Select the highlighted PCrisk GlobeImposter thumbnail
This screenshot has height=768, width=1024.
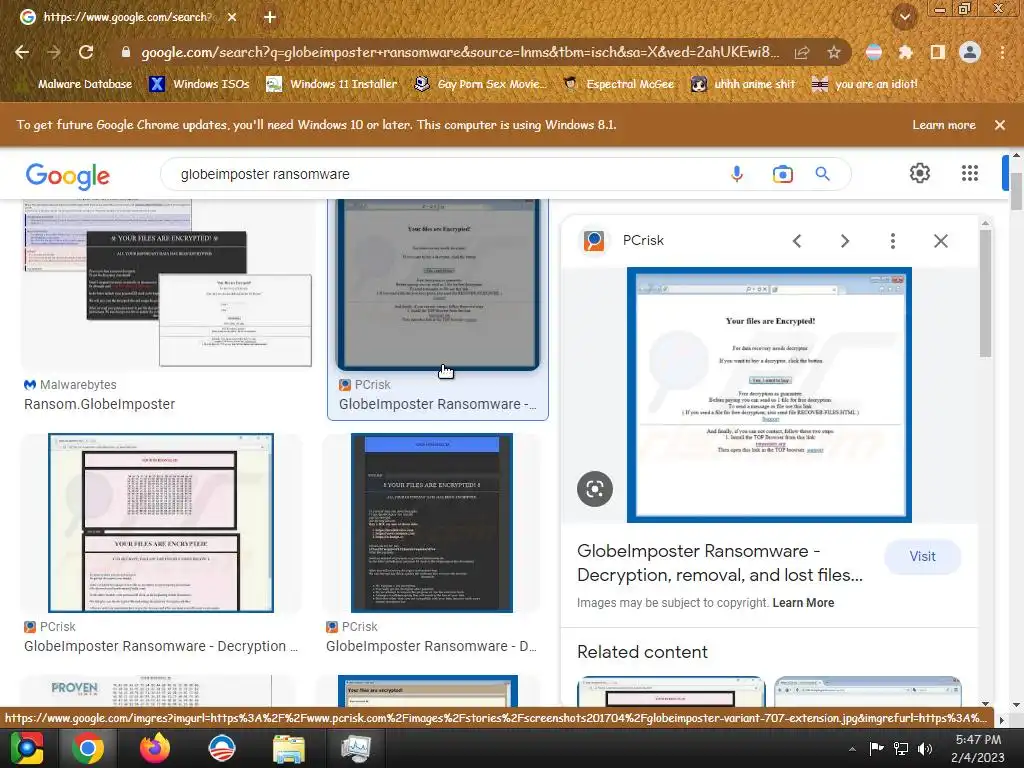pos(438,285)
